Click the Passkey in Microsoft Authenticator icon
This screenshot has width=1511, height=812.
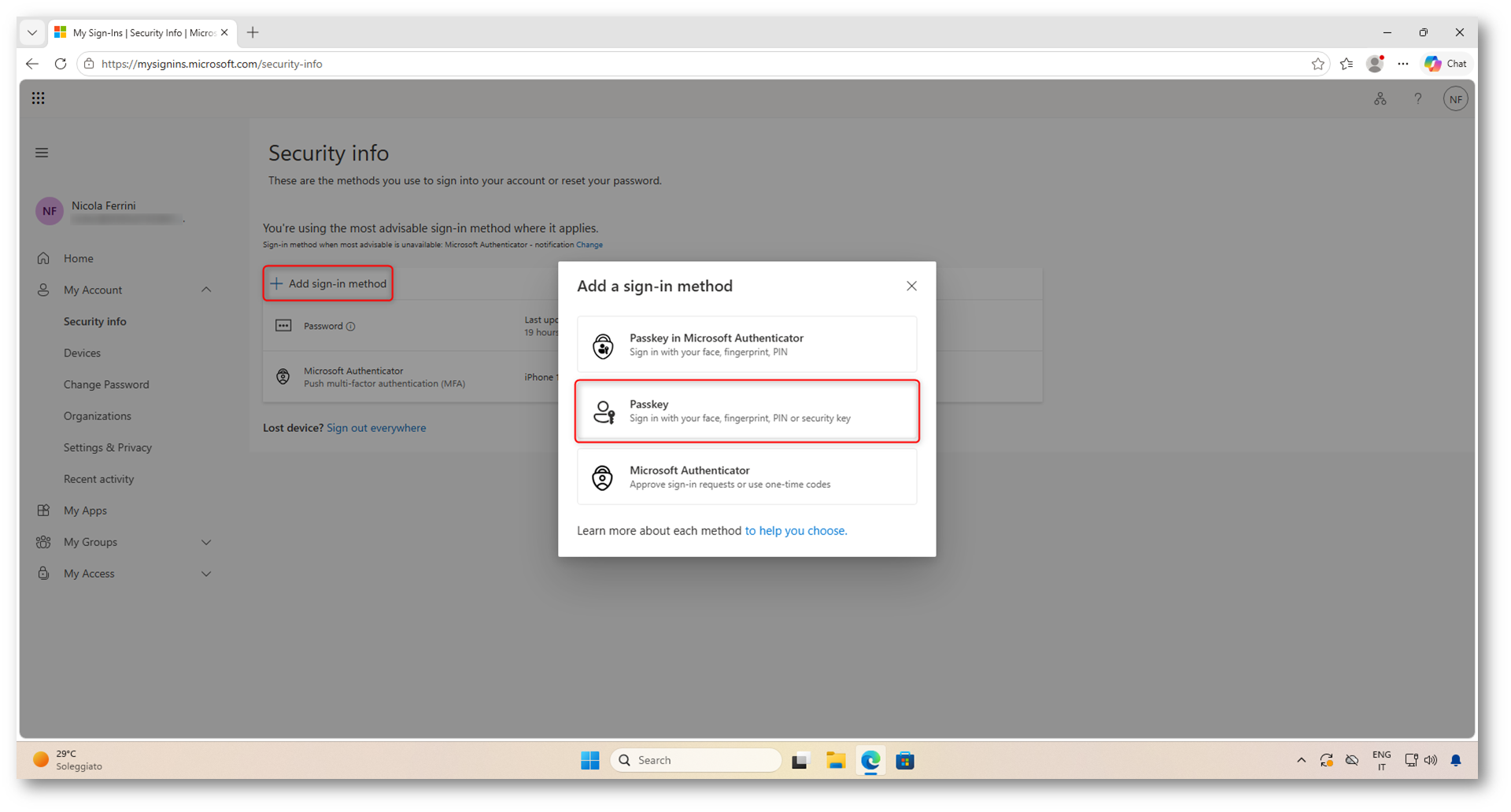pyautogui.click(x=604, y=345)
